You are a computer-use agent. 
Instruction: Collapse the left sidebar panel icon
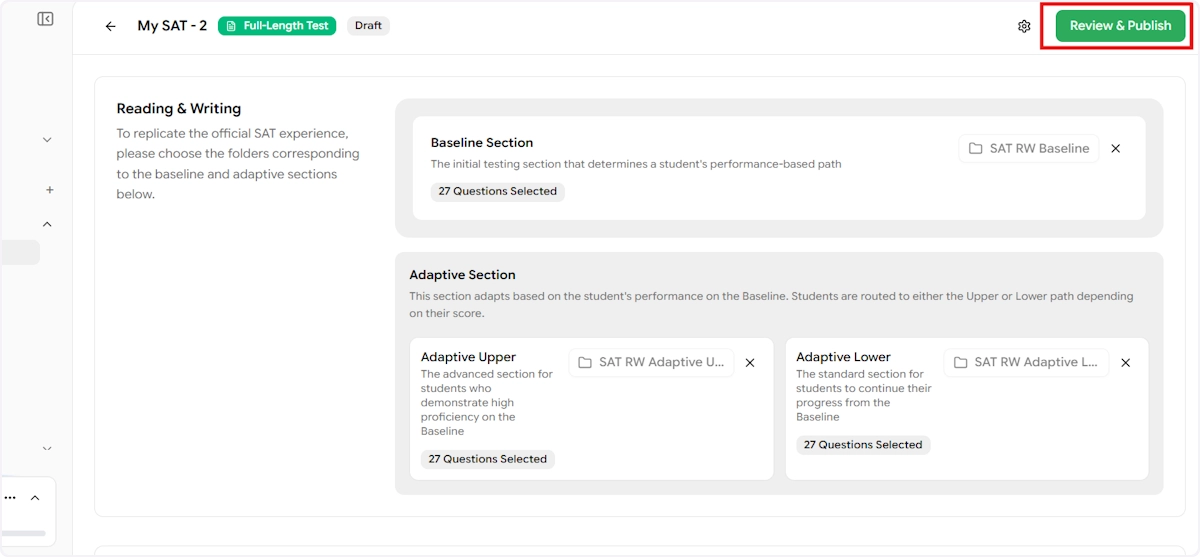pos(45,19)
